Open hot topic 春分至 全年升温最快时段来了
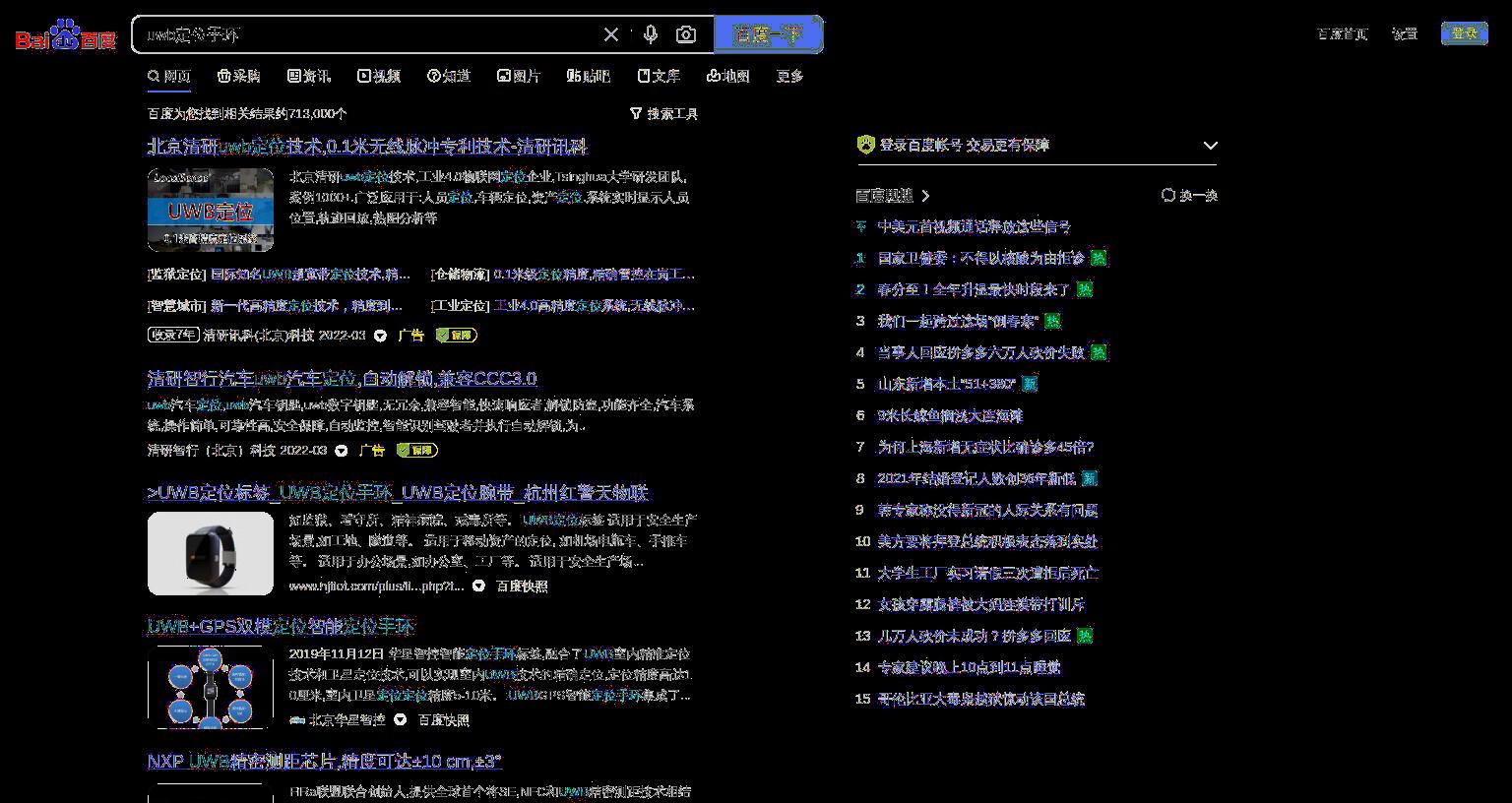Screen dimensions: 1512x803 974,289
